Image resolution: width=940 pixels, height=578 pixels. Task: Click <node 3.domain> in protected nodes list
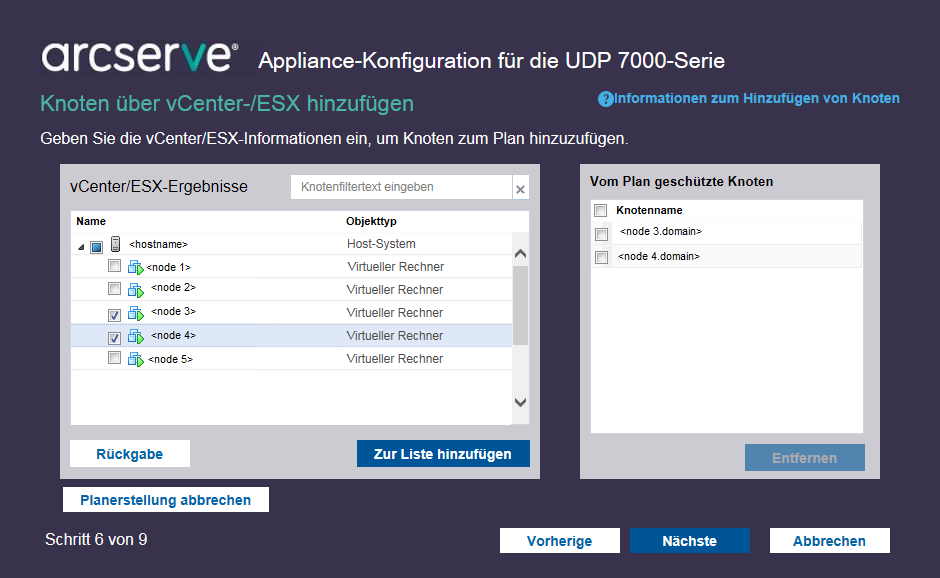pos(661,231)
